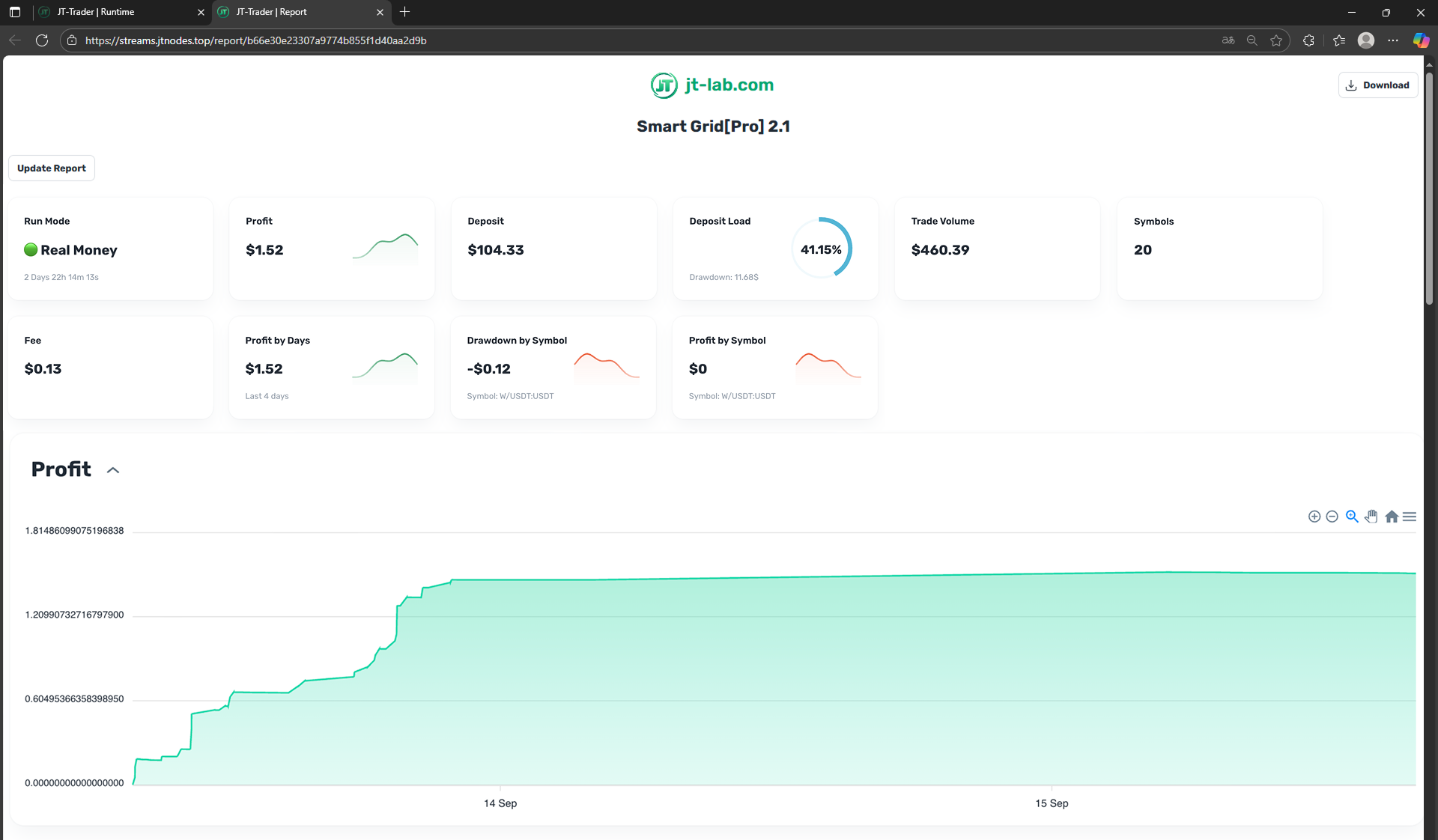This screenshot has width=1438, height=840.
Task: Select the chart selection zoom magnifier tool
Action: pos(1352,517)
